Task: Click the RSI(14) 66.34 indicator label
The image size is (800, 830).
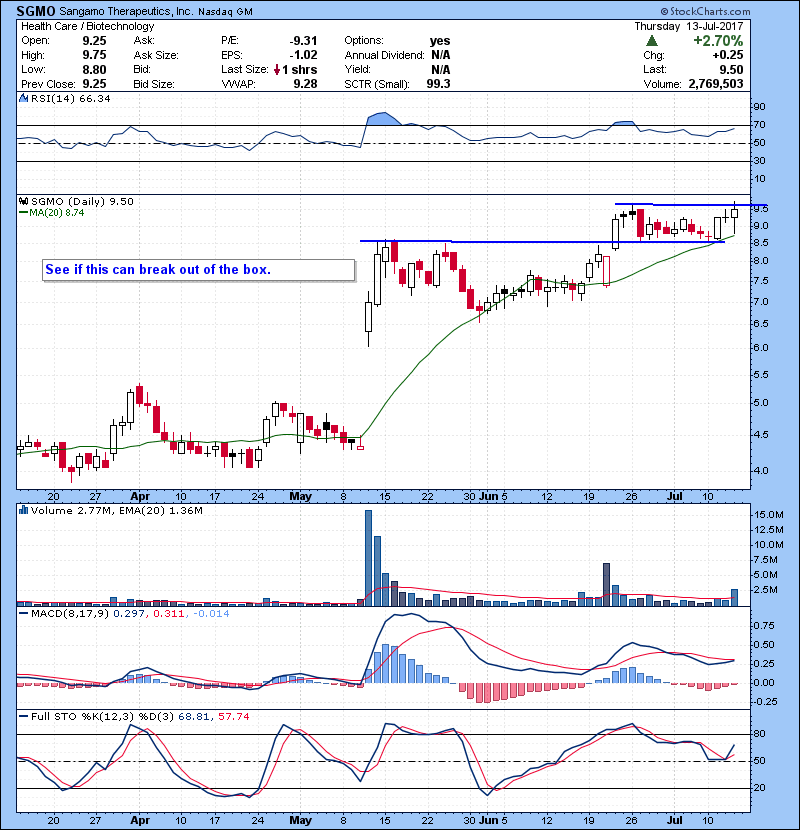Action: (70, 98)
